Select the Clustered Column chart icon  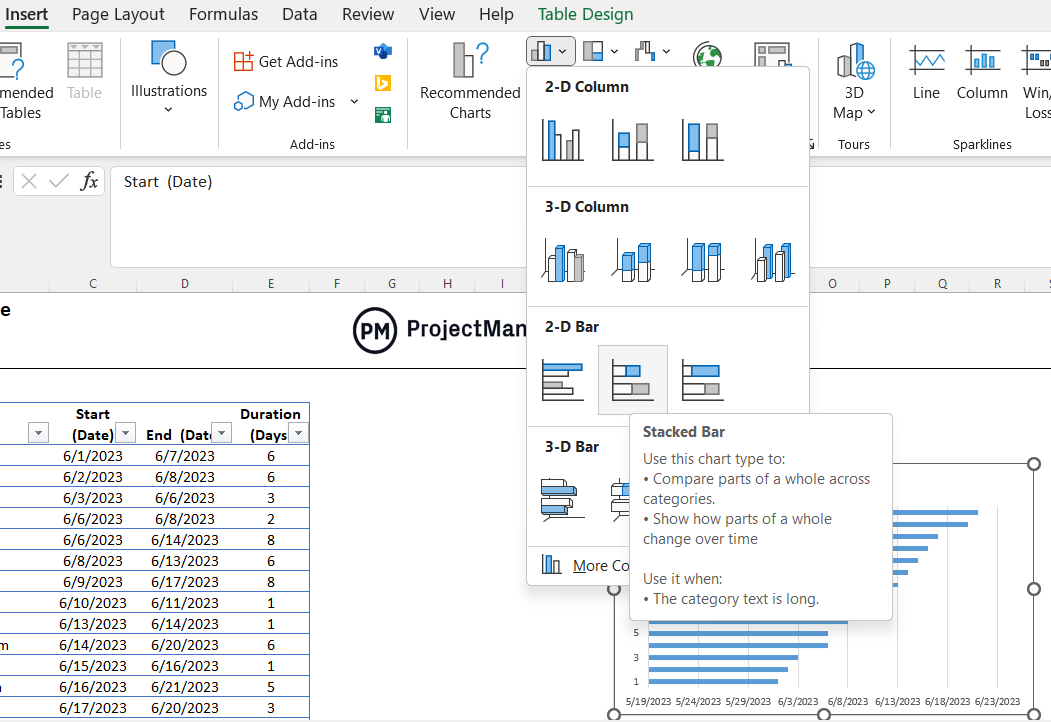[562, 140]
